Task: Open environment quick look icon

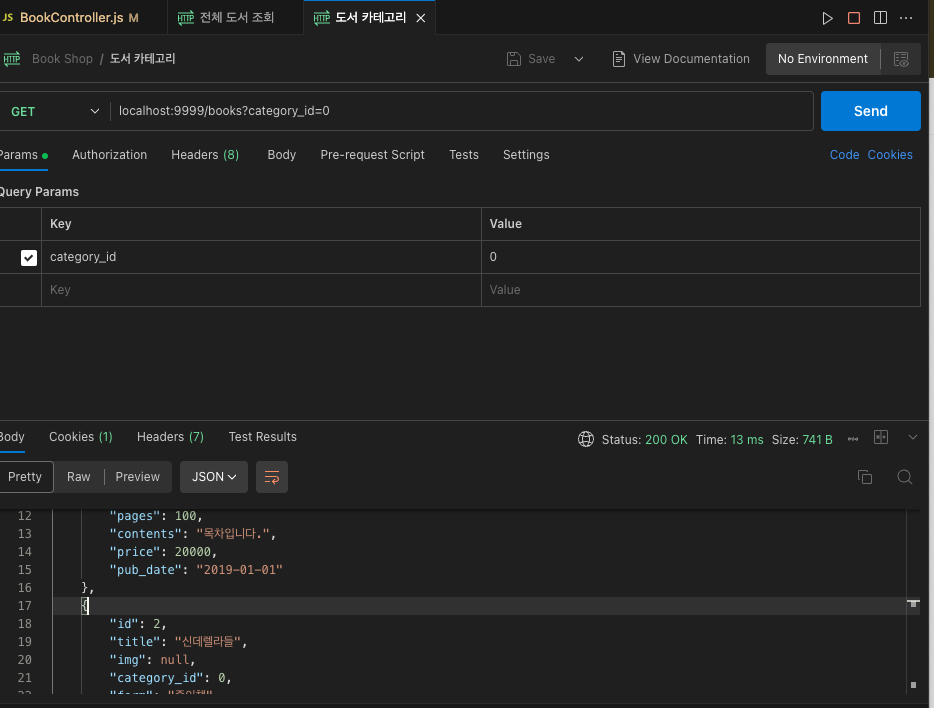Action: coord(901,59)
